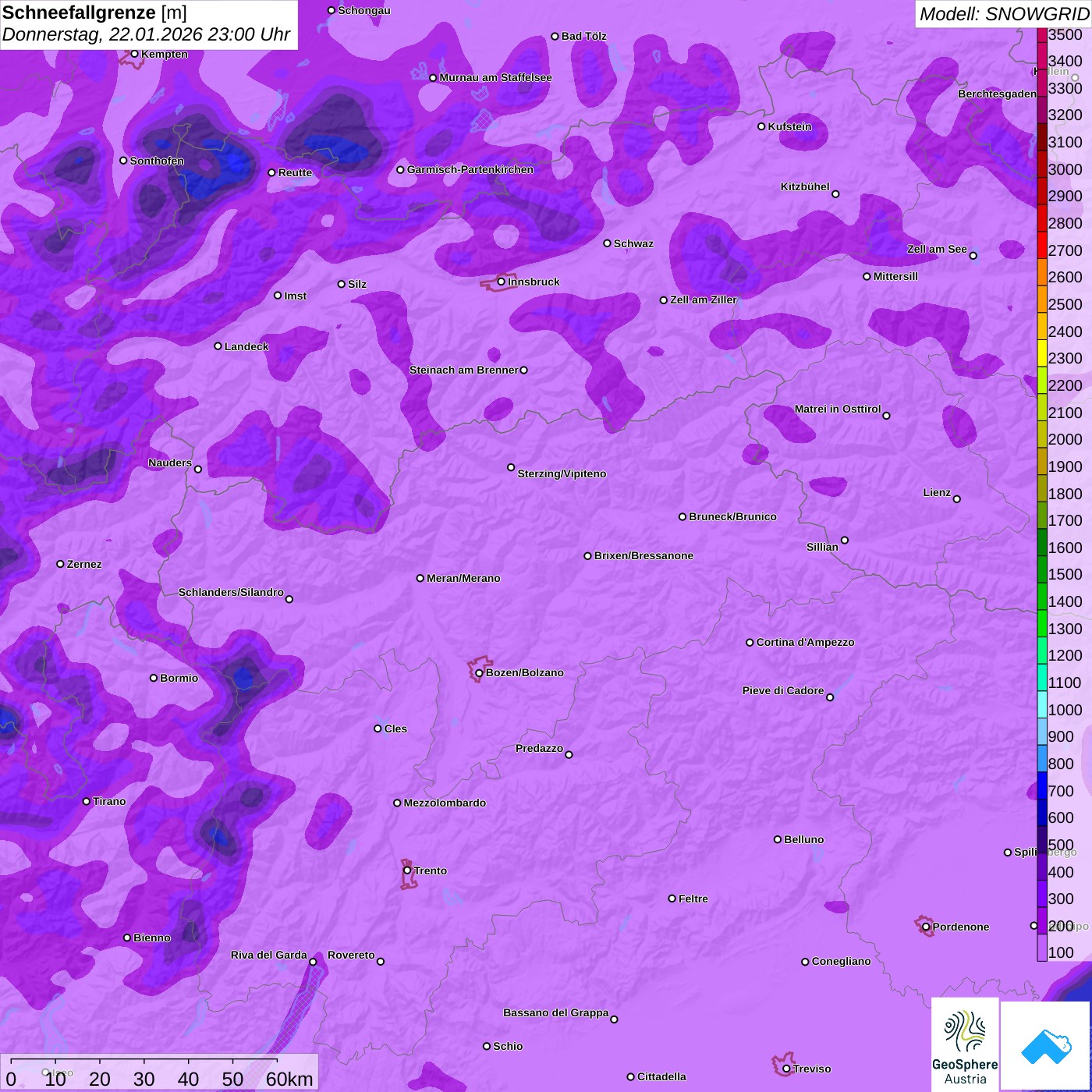Screen dimensions: 1092x1092
Task: Click the Zell am Ziller label
Action: coord(704,300)
